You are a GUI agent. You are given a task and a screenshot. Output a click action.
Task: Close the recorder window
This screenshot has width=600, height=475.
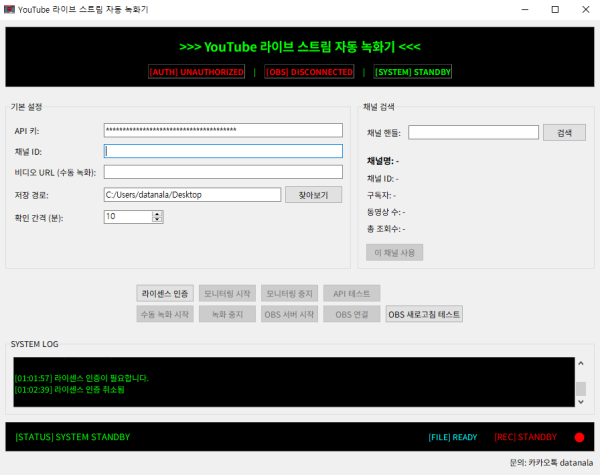[585, 9]
